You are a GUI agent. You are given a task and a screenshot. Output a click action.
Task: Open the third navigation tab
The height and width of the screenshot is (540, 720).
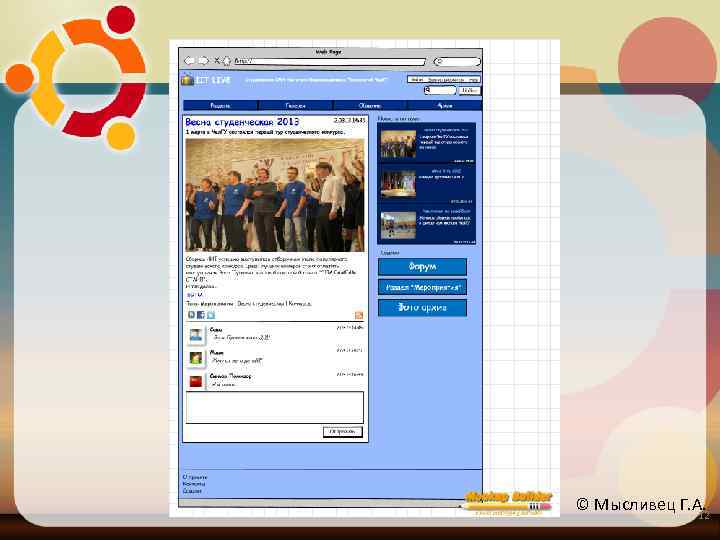pyautogui.click(x=370, y=106)
